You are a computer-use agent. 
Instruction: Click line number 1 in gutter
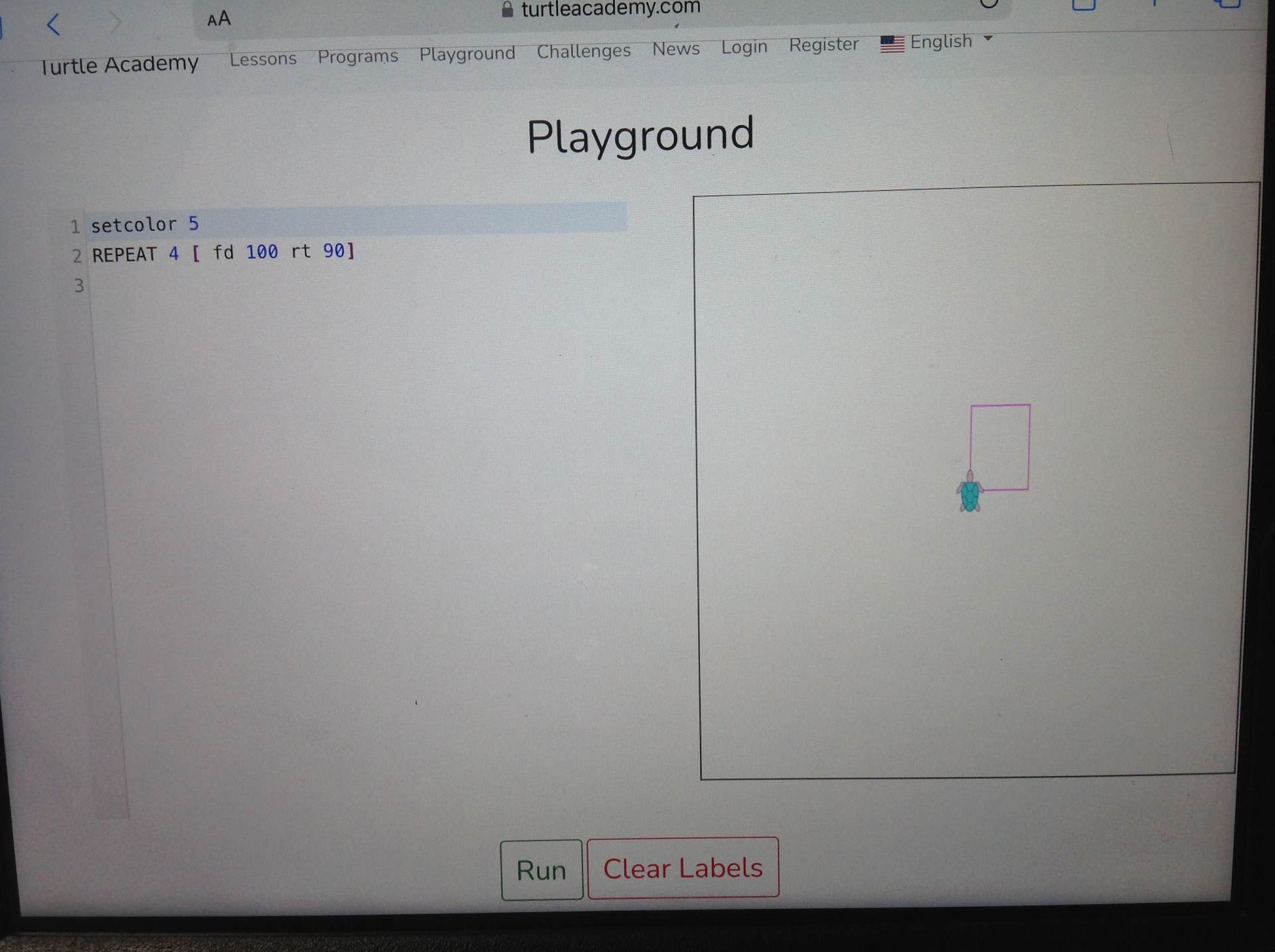[x=75, y=226]
